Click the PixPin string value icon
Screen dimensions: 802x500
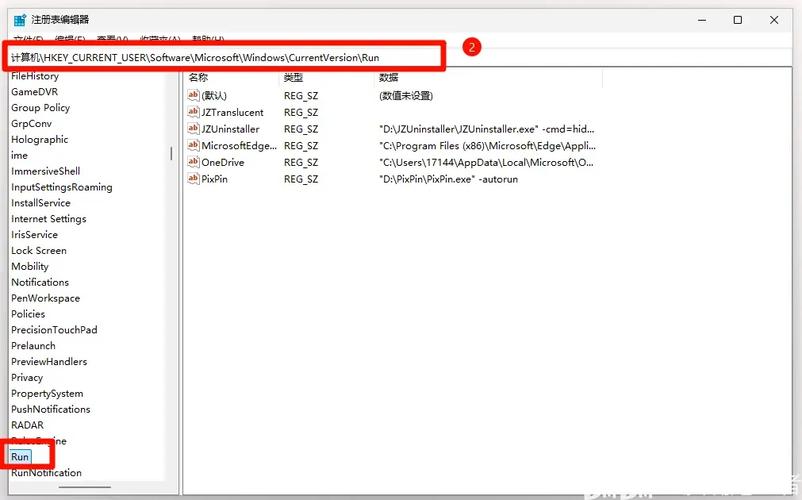click(194, 179)
